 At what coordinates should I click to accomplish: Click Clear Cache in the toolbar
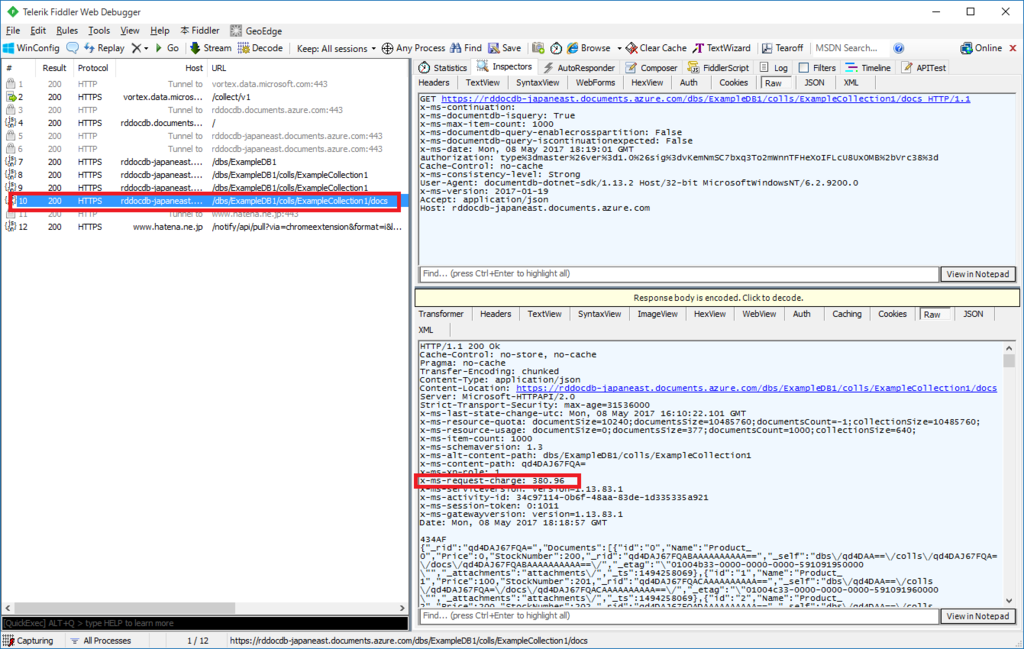(x=656, y=48)
